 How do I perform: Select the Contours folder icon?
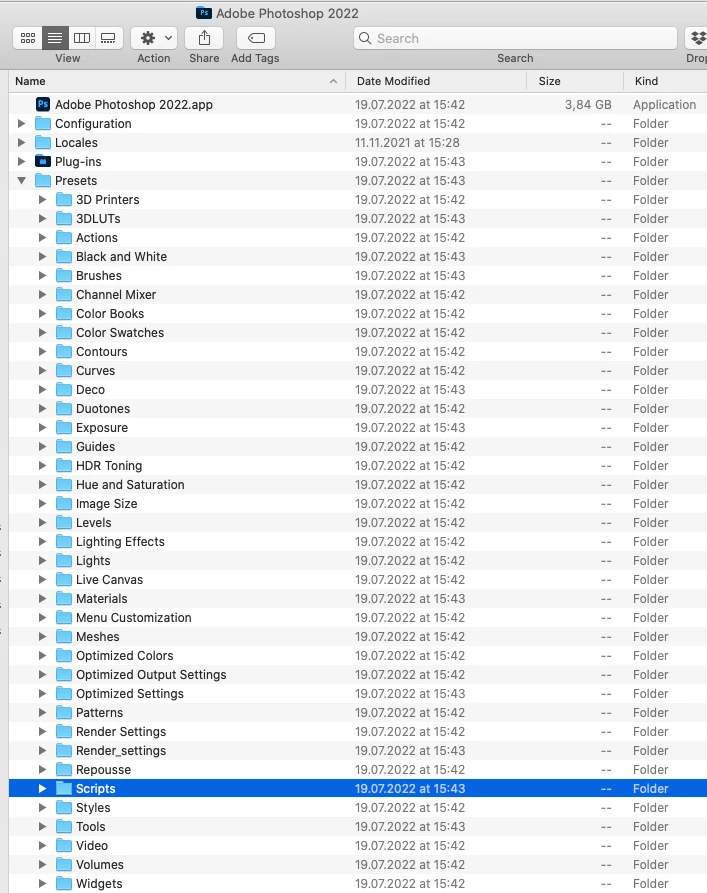point(64,351)
